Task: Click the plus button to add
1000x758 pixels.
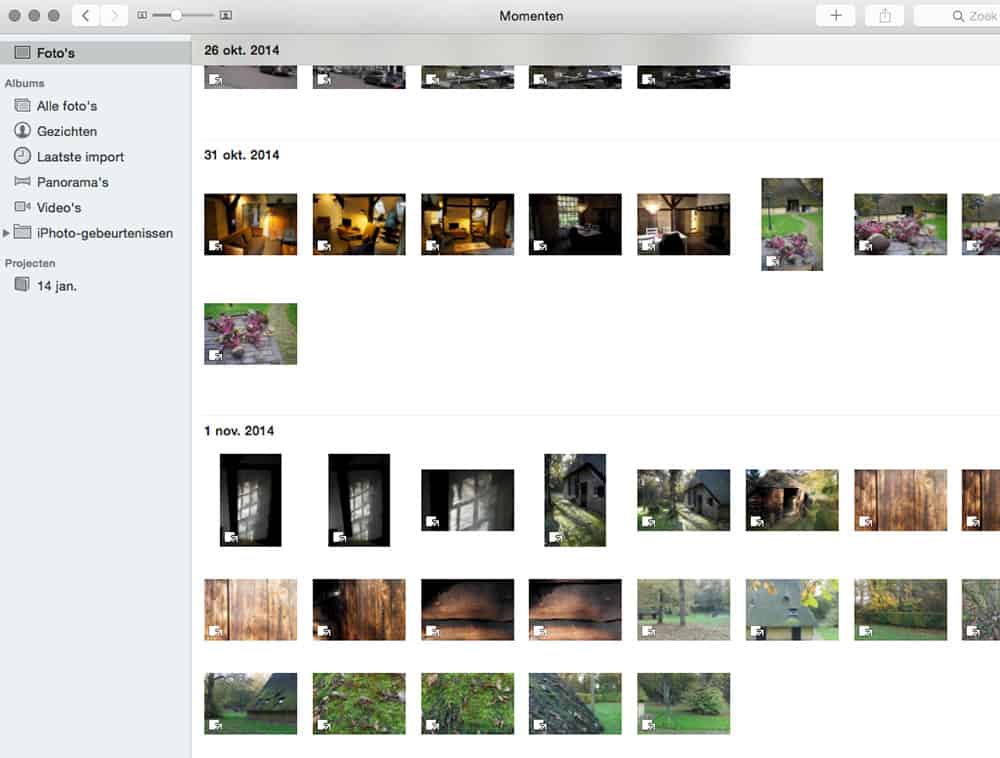Action: click(836, 16)
